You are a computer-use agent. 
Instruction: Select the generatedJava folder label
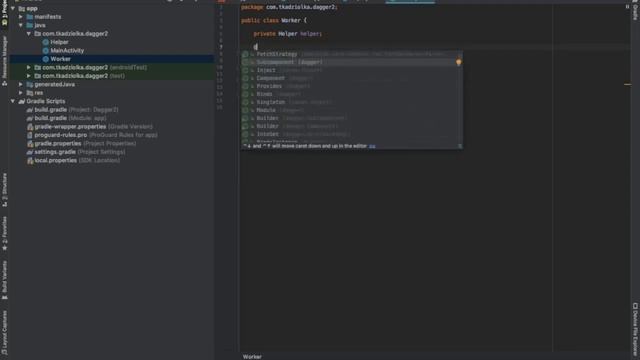point(54,84)
